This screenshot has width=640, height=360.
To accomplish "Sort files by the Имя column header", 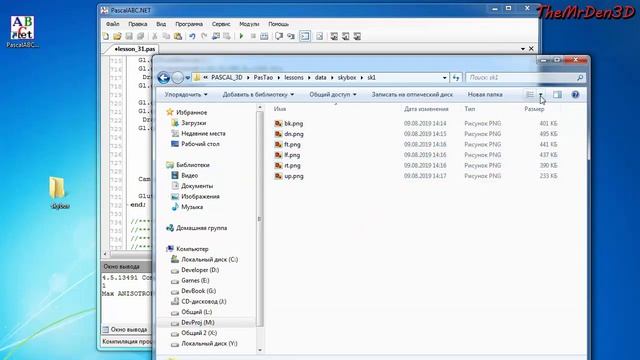I will point(280,109).
